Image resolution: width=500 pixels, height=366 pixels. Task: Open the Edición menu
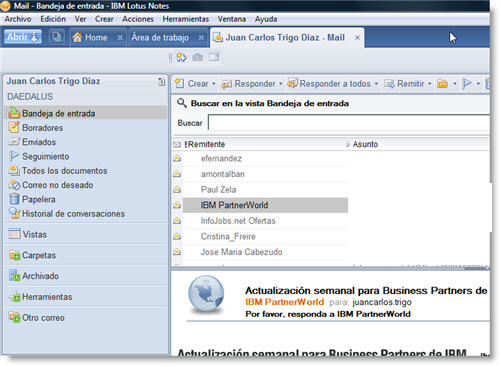(53, 19)
